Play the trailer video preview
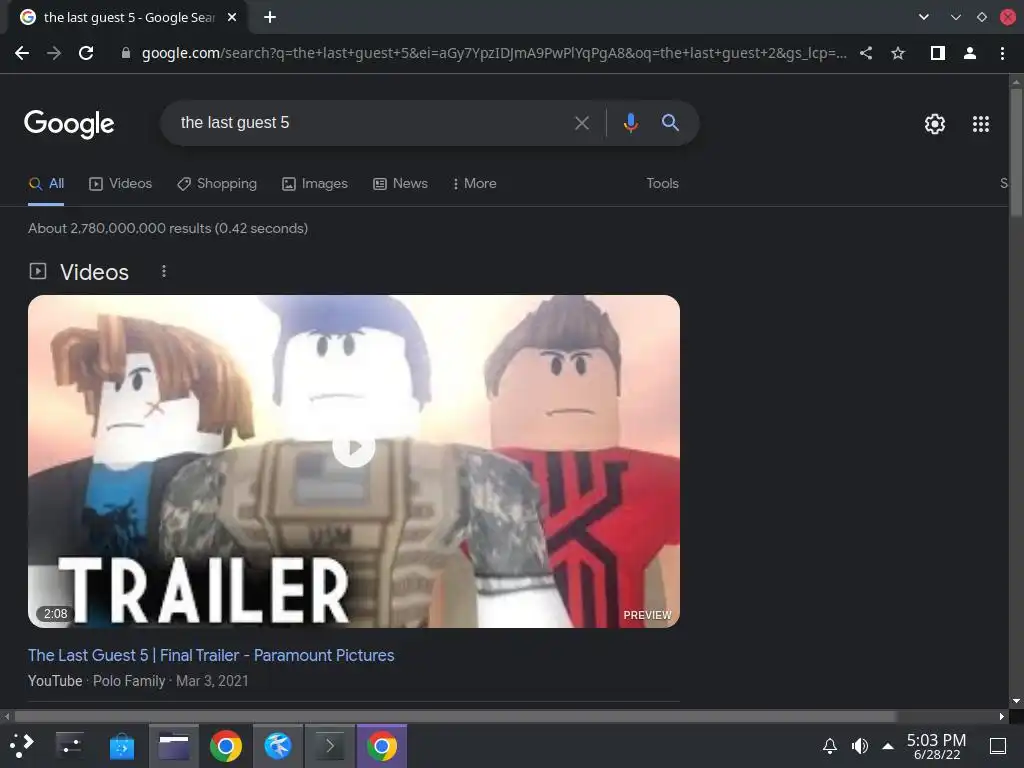The width and height of the screenshot is (1024, 768). (353, 447)
